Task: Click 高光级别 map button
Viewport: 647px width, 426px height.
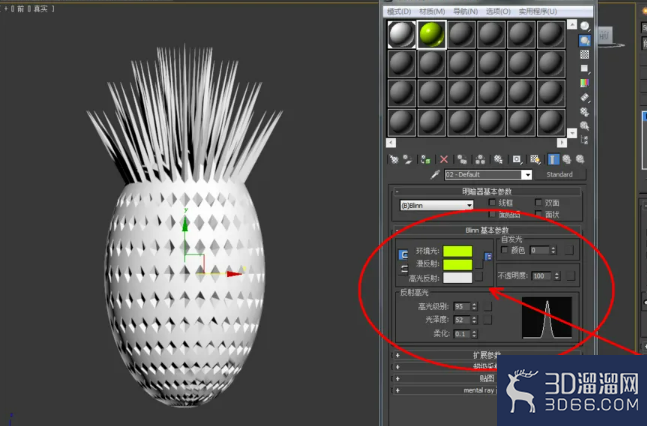Action: (x=488, y=306)
